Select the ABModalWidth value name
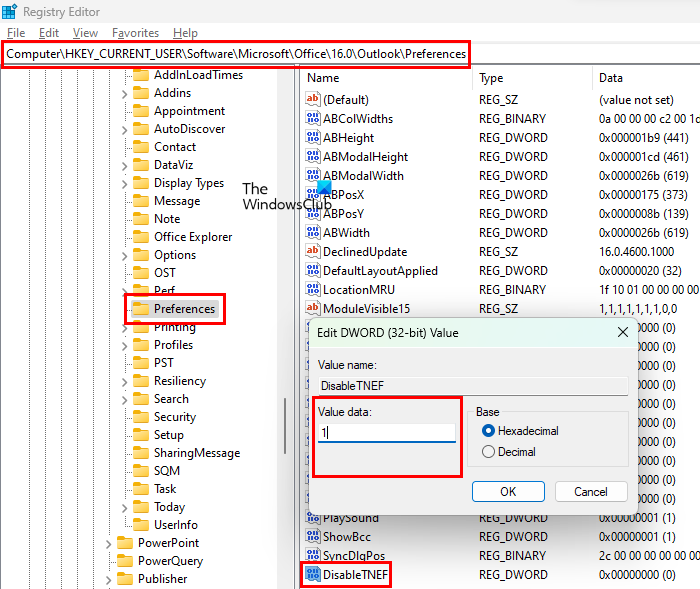This screenshot has height=589, width=700. 363,176
